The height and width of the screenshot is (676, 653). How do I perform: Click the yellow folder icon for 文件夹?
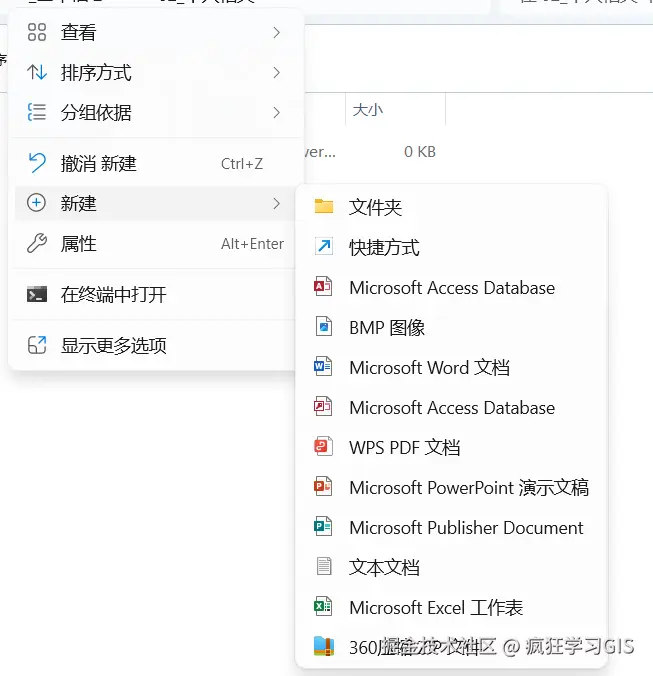[x=324, y=207]
